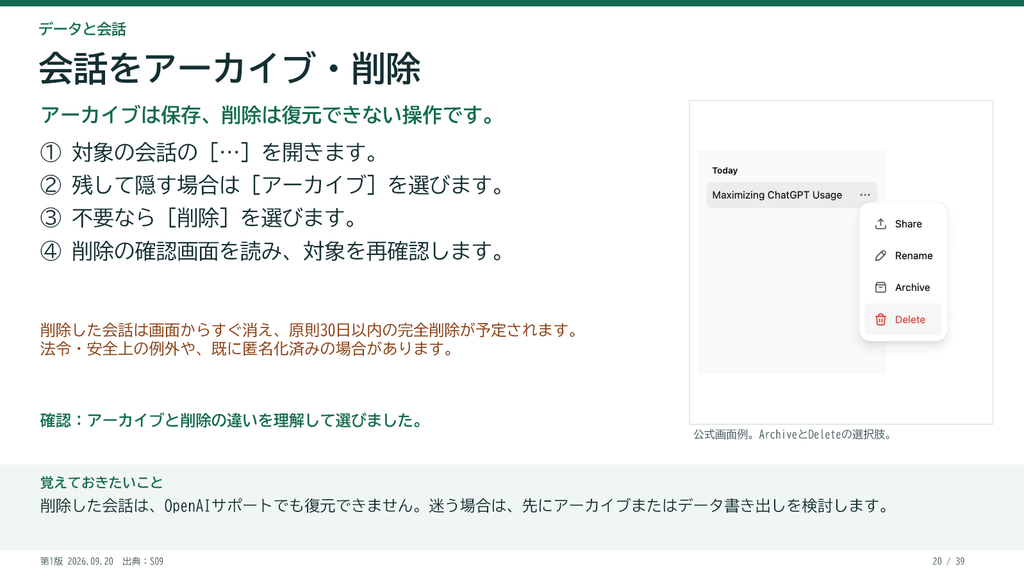Click the Today section label
This screenshot has width=1024, height=576.
pos(724,170)
